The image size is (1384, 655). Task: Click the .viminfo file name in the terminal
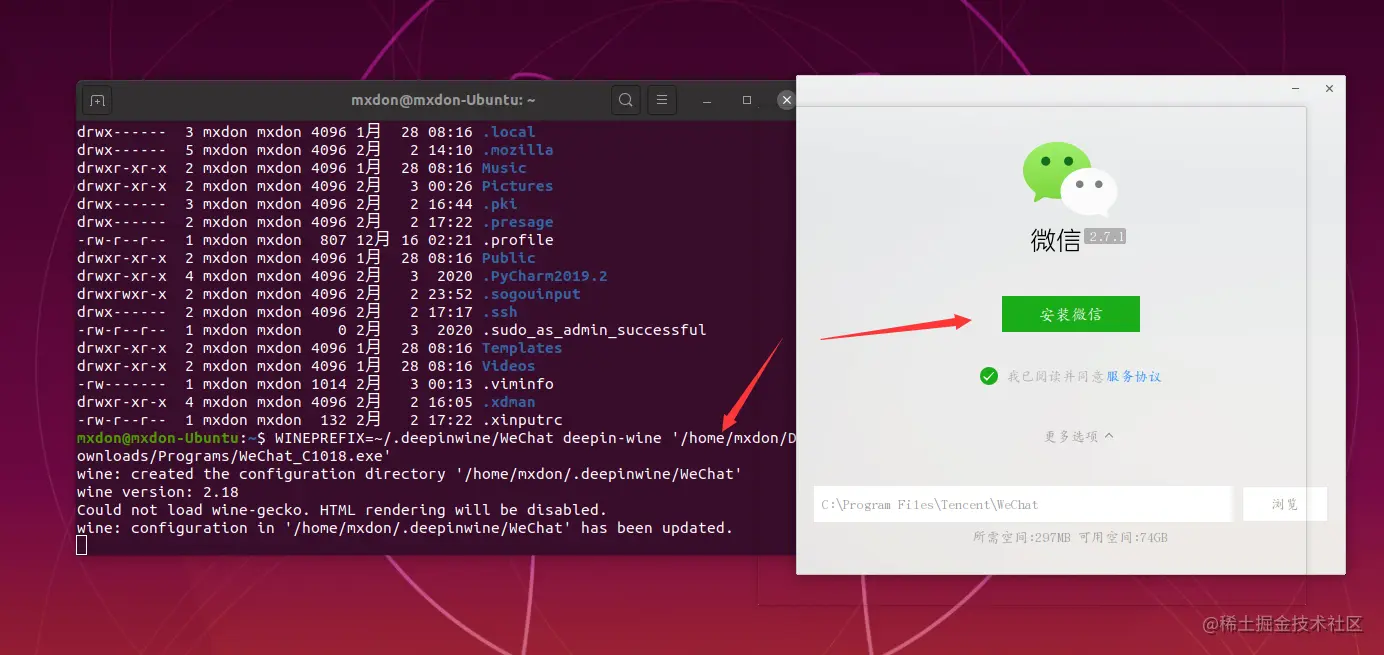[518, 384]
